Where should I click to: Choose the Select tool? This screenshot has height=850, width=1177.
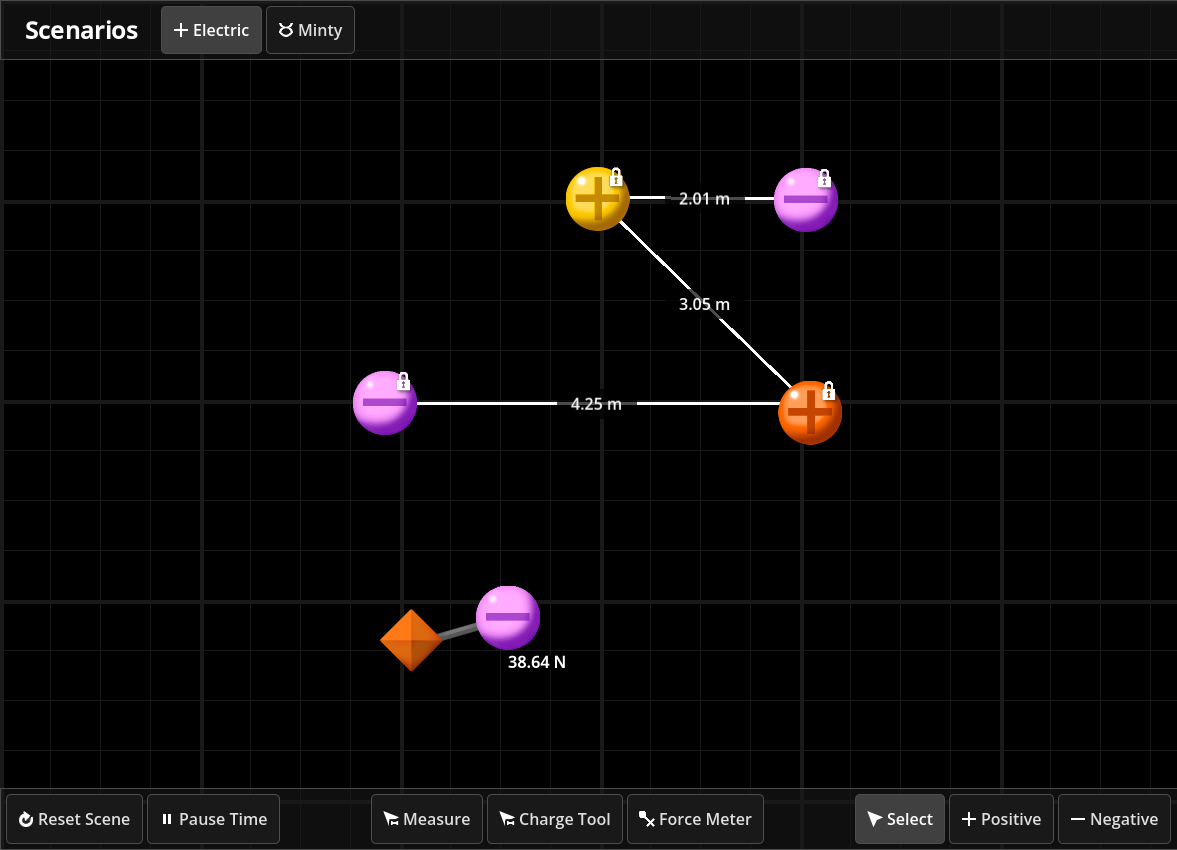pos(900,819)
